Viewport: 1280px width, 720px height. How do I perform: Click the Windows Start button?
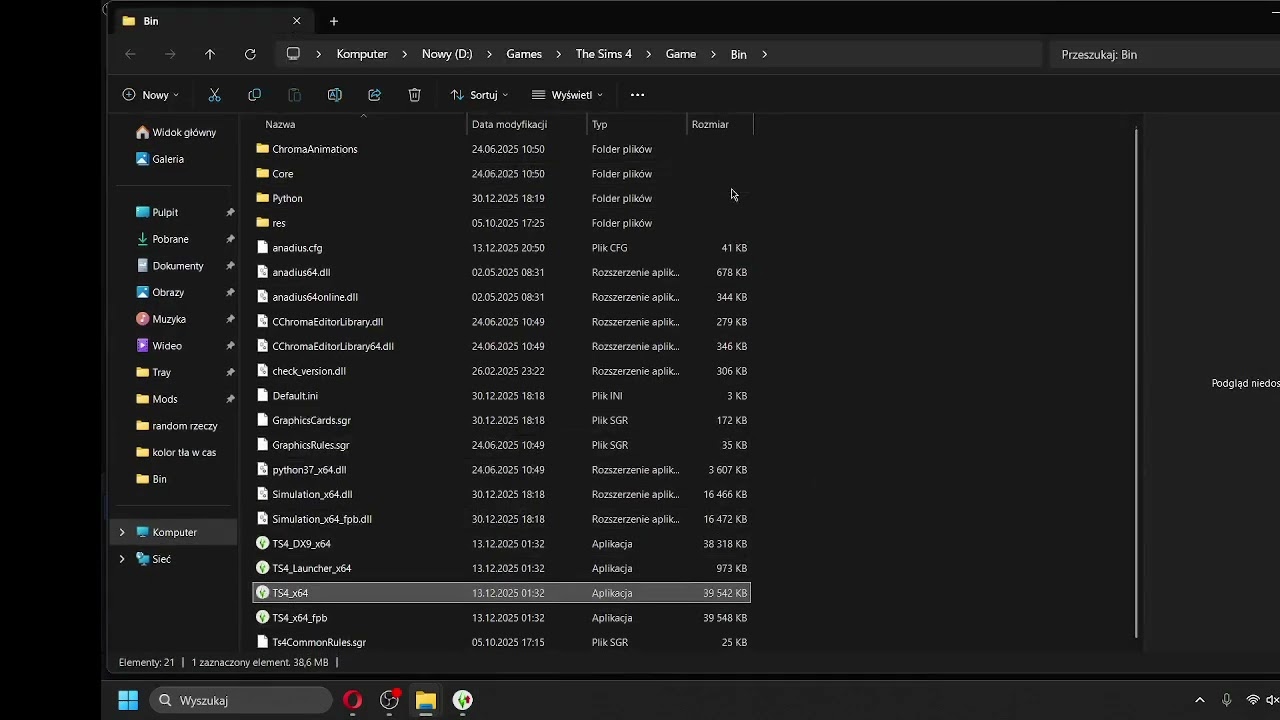tap(128, 700)
